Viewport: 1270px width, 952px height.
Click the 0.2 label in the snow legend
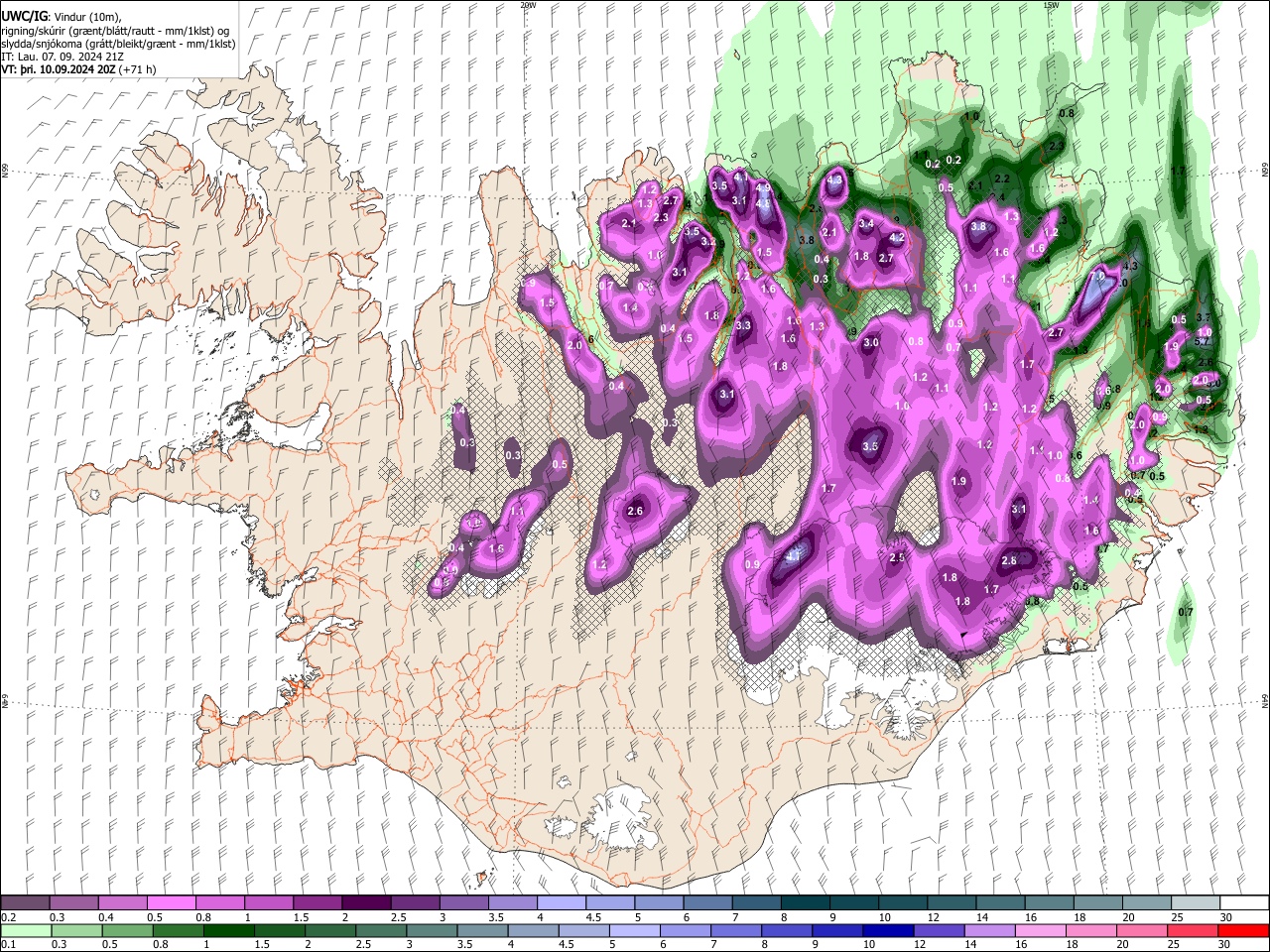8,917
